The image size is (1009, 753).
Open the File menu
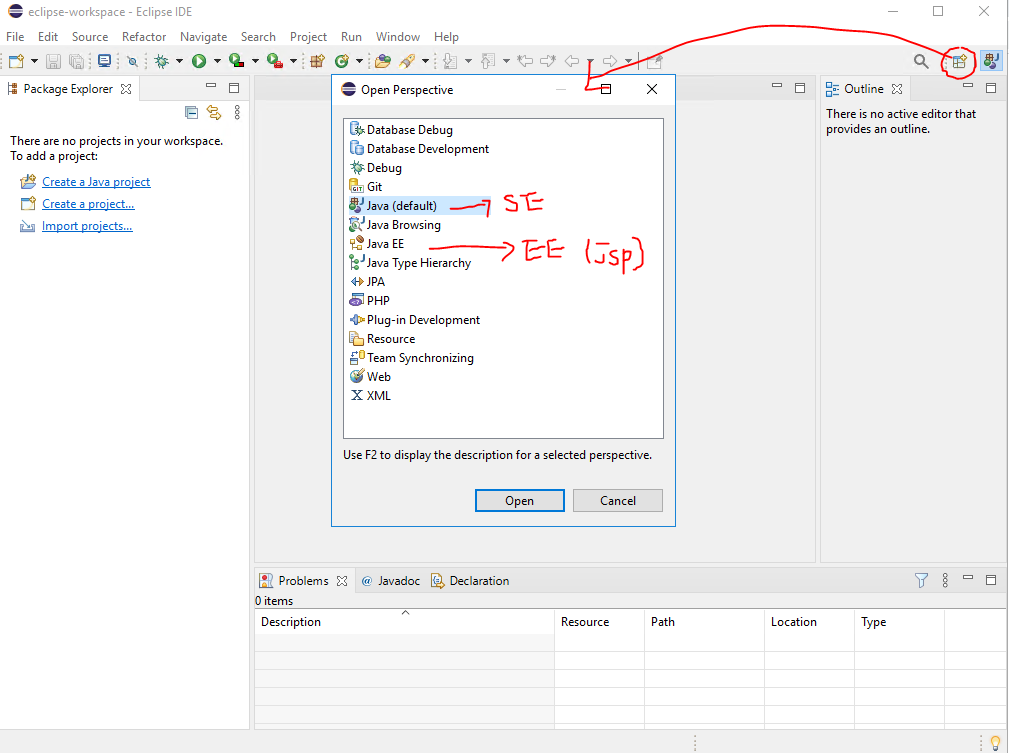click(x=15, y=37)
